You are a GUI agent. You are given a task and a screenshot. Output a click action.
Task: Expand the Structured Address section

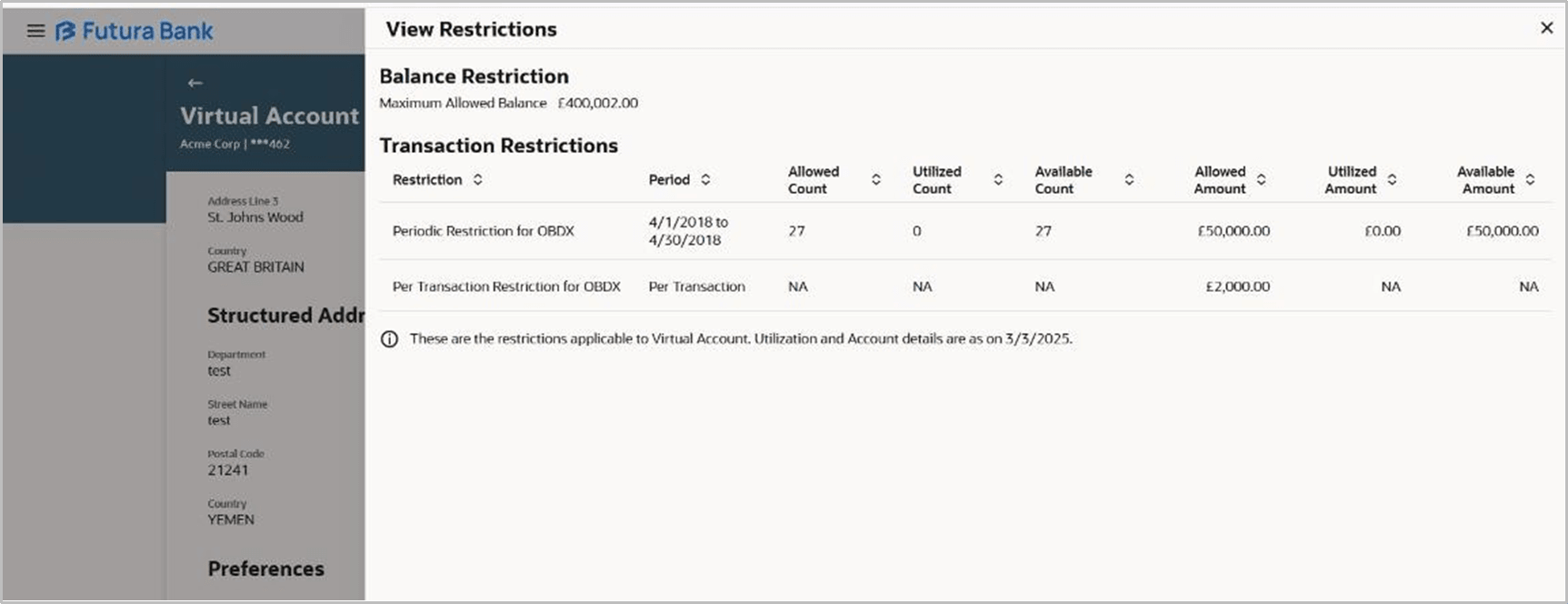[x=285, y=316]
